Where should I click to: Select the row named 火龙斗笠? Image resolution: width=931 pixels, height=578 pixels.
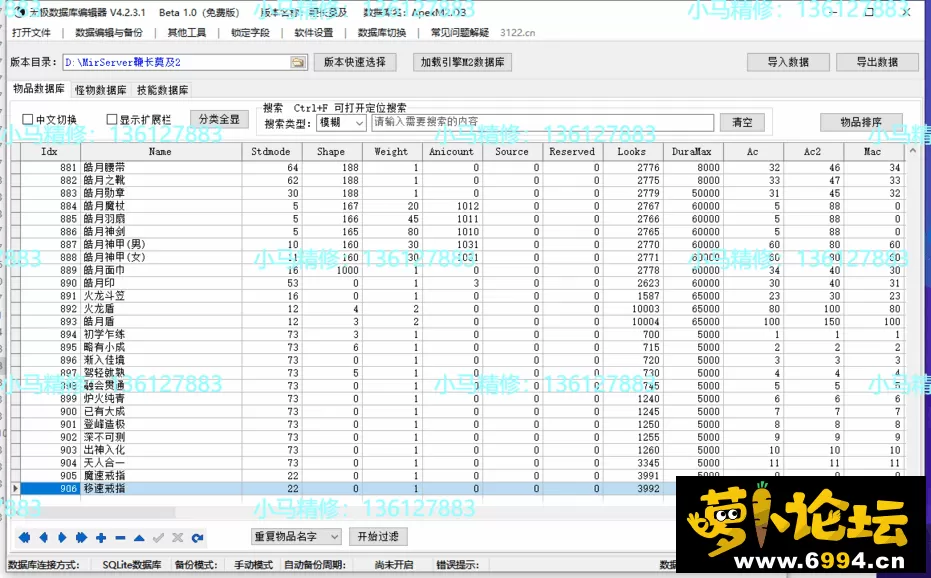457,296
